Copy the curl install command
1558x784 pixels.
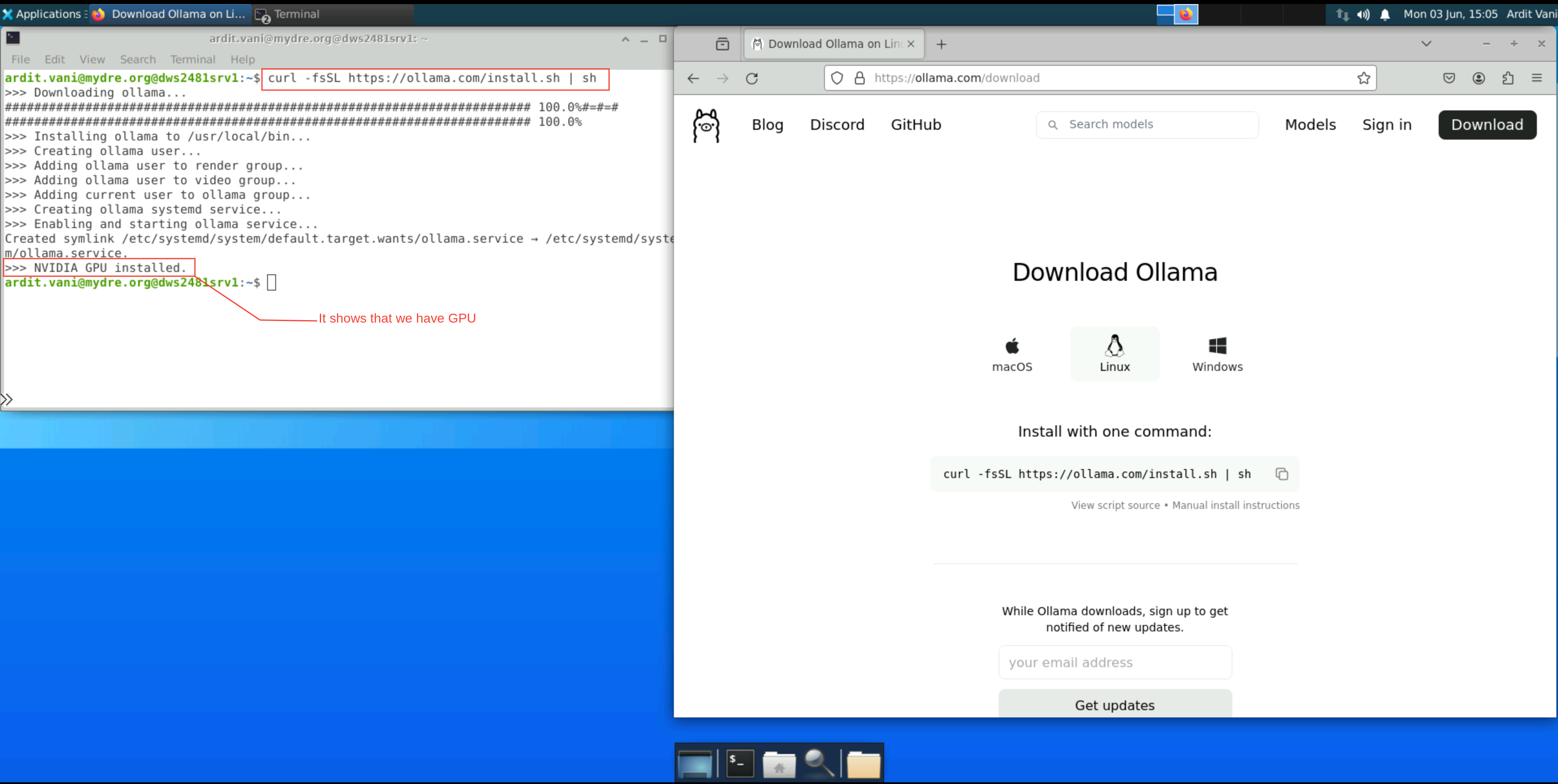coord(1281,474)
